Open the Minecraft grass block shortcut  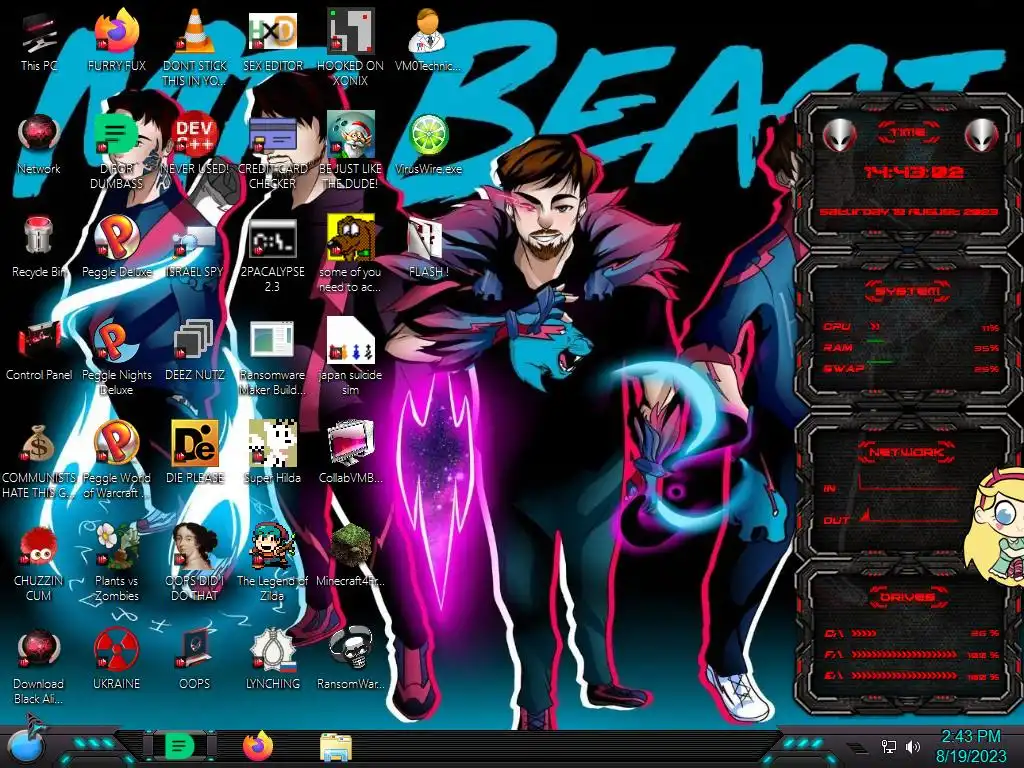[350, 556]
